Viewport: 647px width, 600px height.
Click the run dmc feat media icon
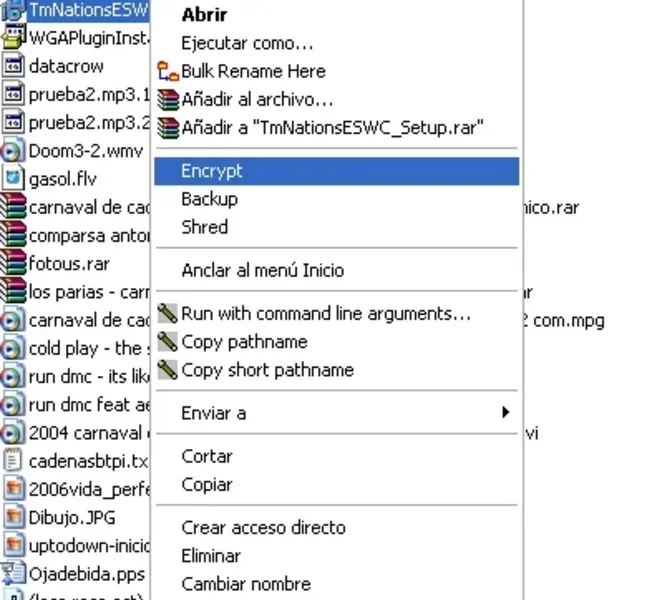point(12,405)
